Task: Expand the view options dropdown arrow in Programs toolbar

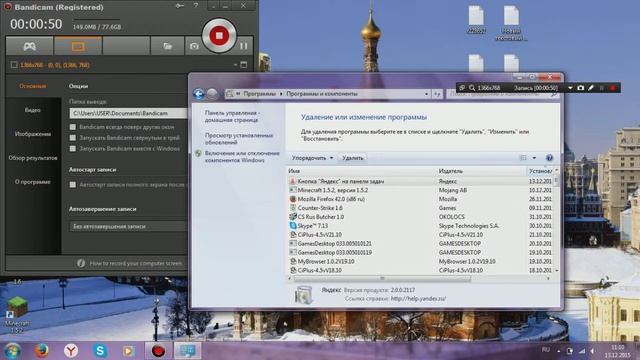Action: tap(534, 158)
